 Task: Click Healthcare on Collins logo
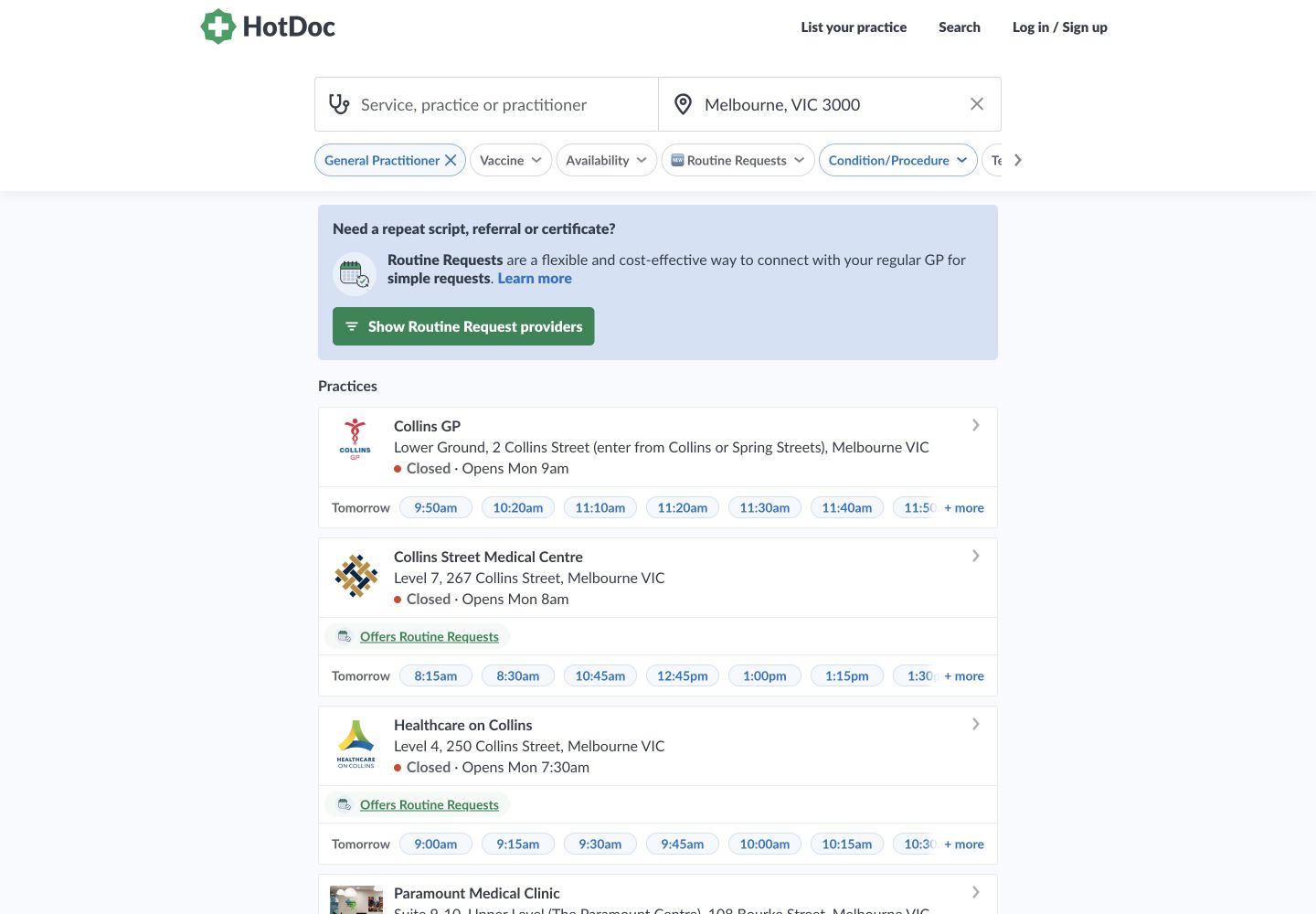tap(356, 744)
